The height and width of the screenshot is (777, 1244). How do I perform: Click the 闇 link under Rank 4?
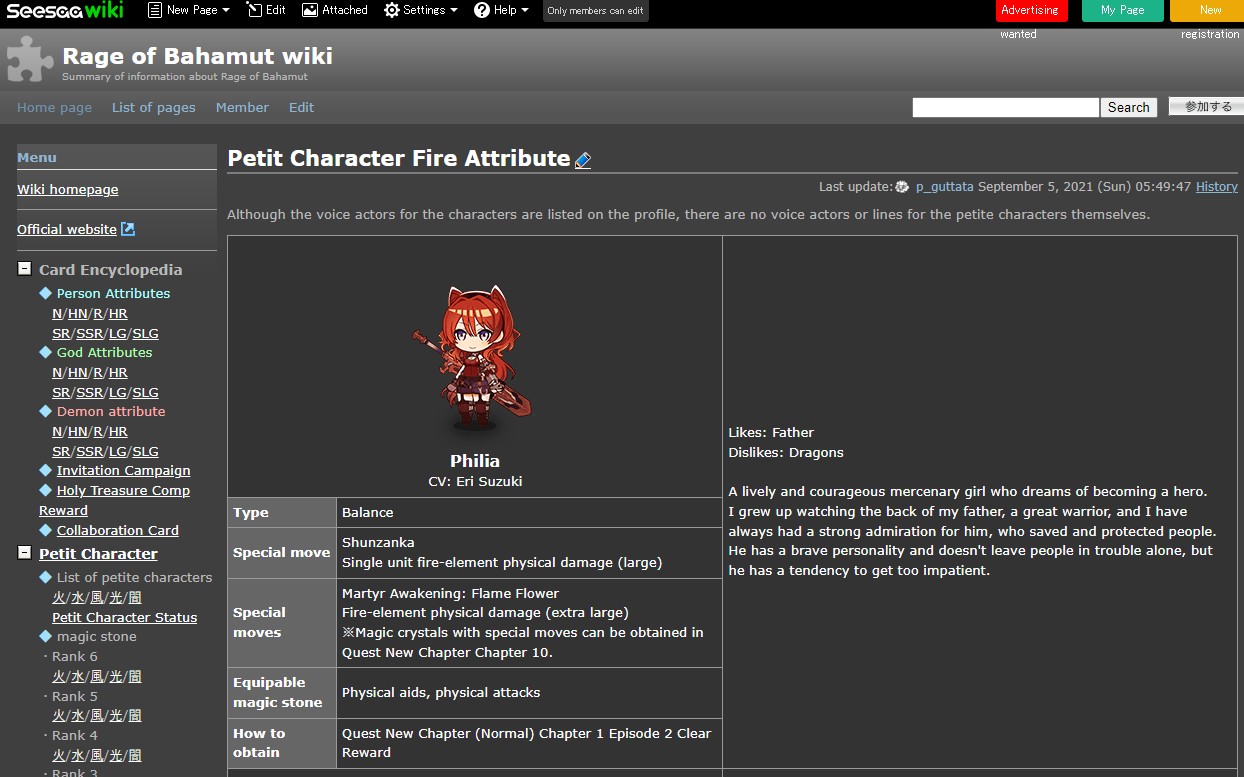click(x=135, y=755)
